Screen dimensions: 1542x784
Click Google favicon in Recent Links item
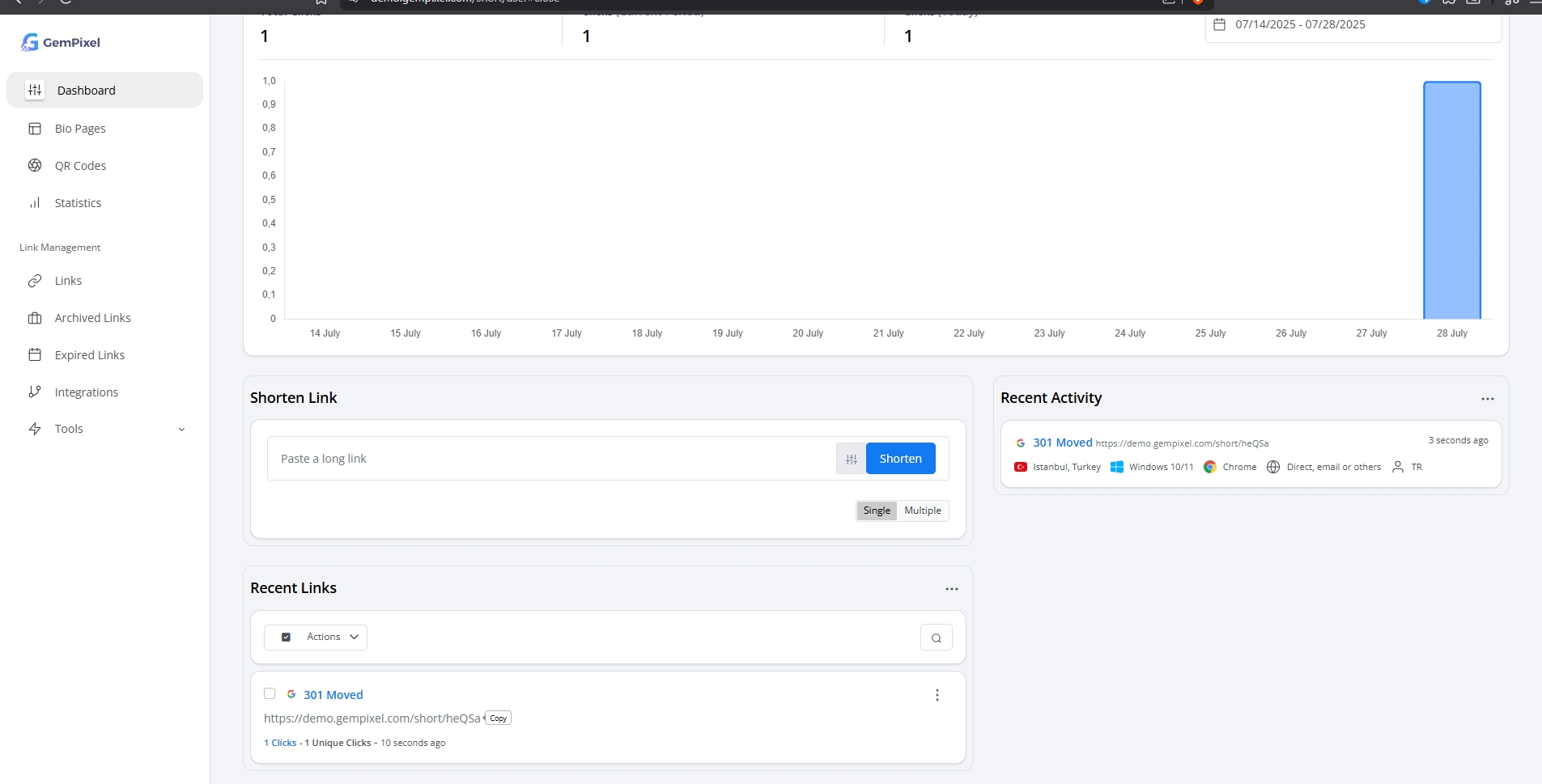coord(291,694)
